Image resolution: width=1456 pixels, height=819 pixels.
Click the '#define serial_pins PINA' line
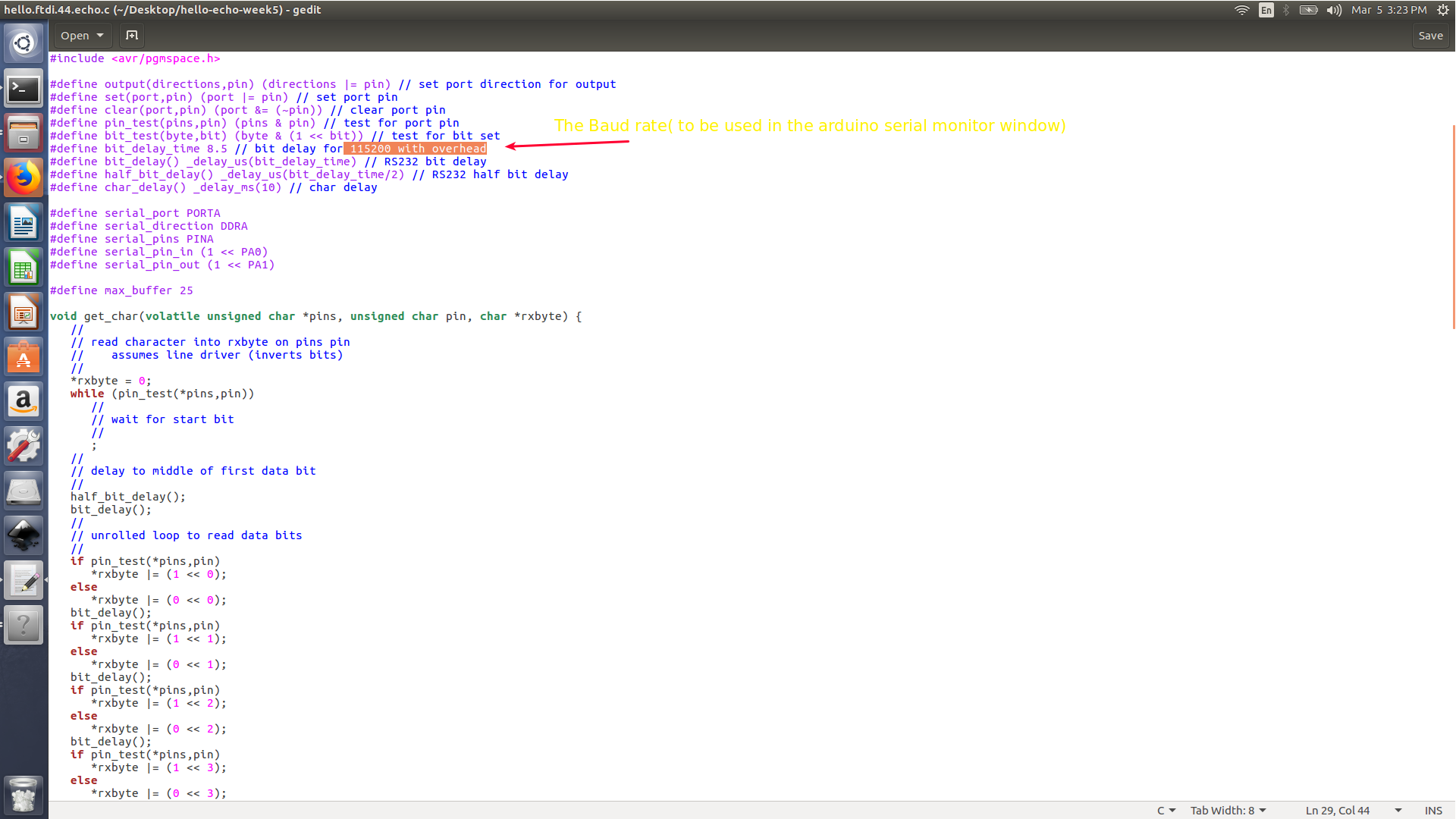tap(131, 239)
